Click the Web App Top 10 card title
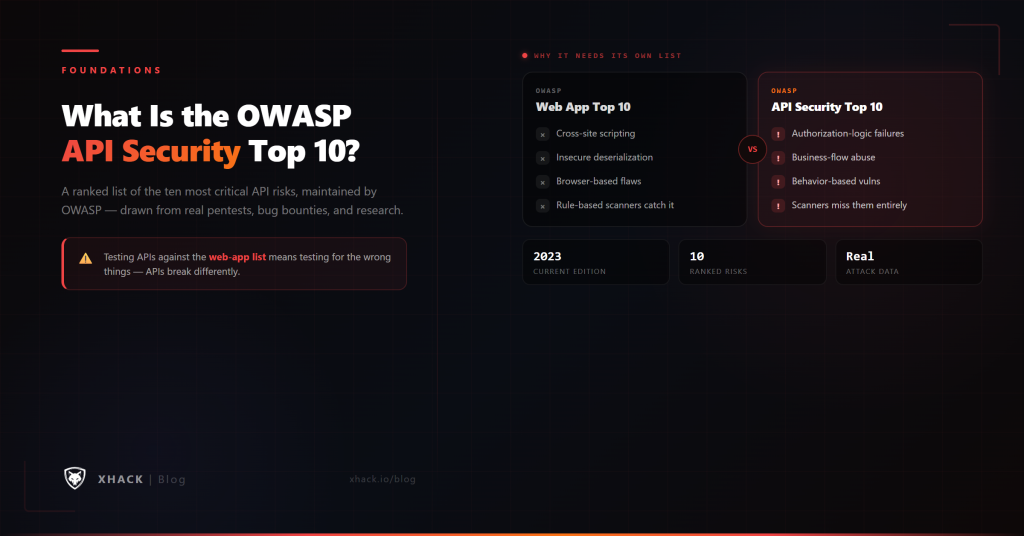Image resolution: width=1024 pixels, height=536 pixels. point(583,107)
